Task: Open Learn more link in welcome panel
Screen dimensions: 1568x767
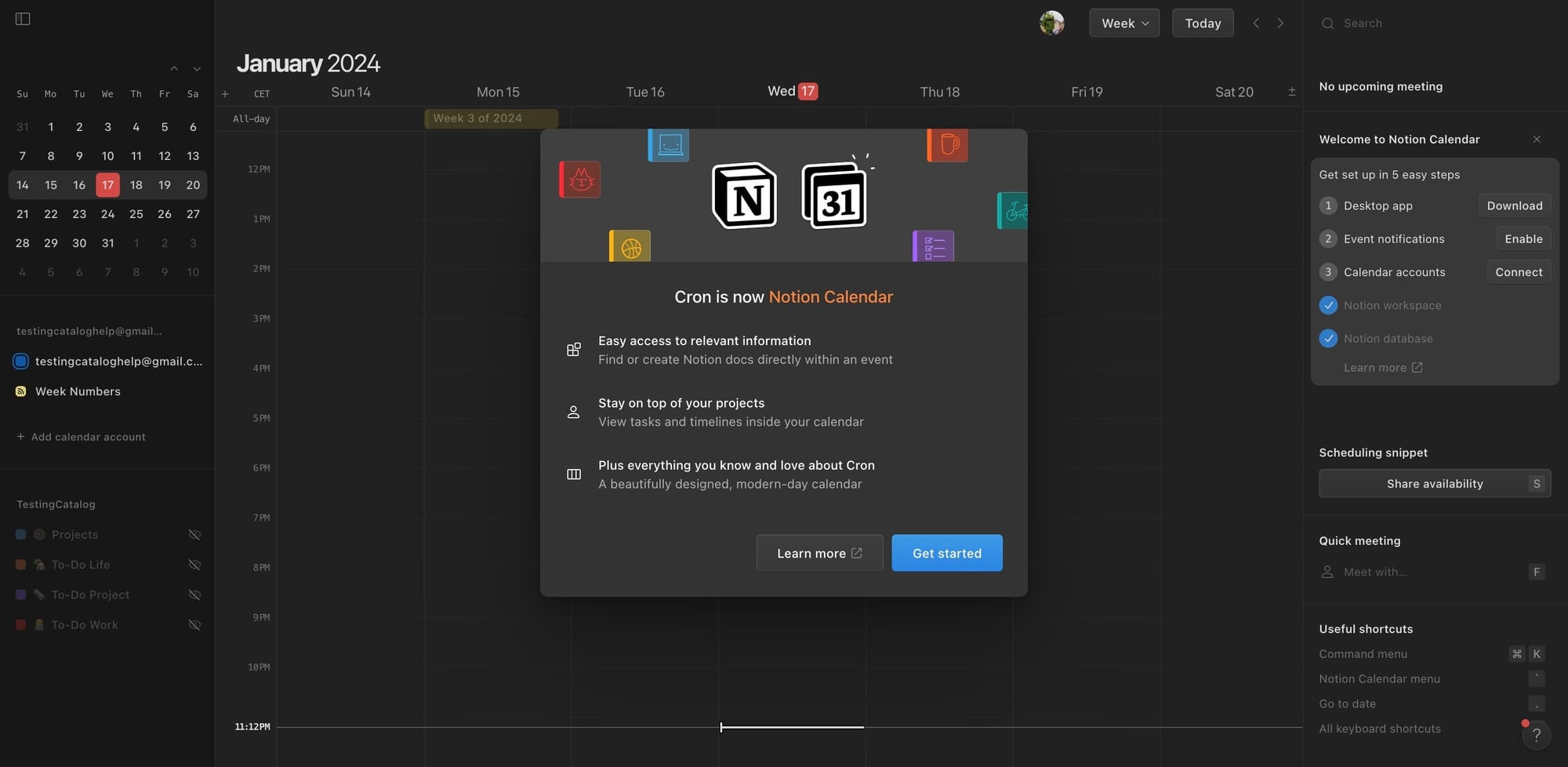Action: coord(1383,368)
